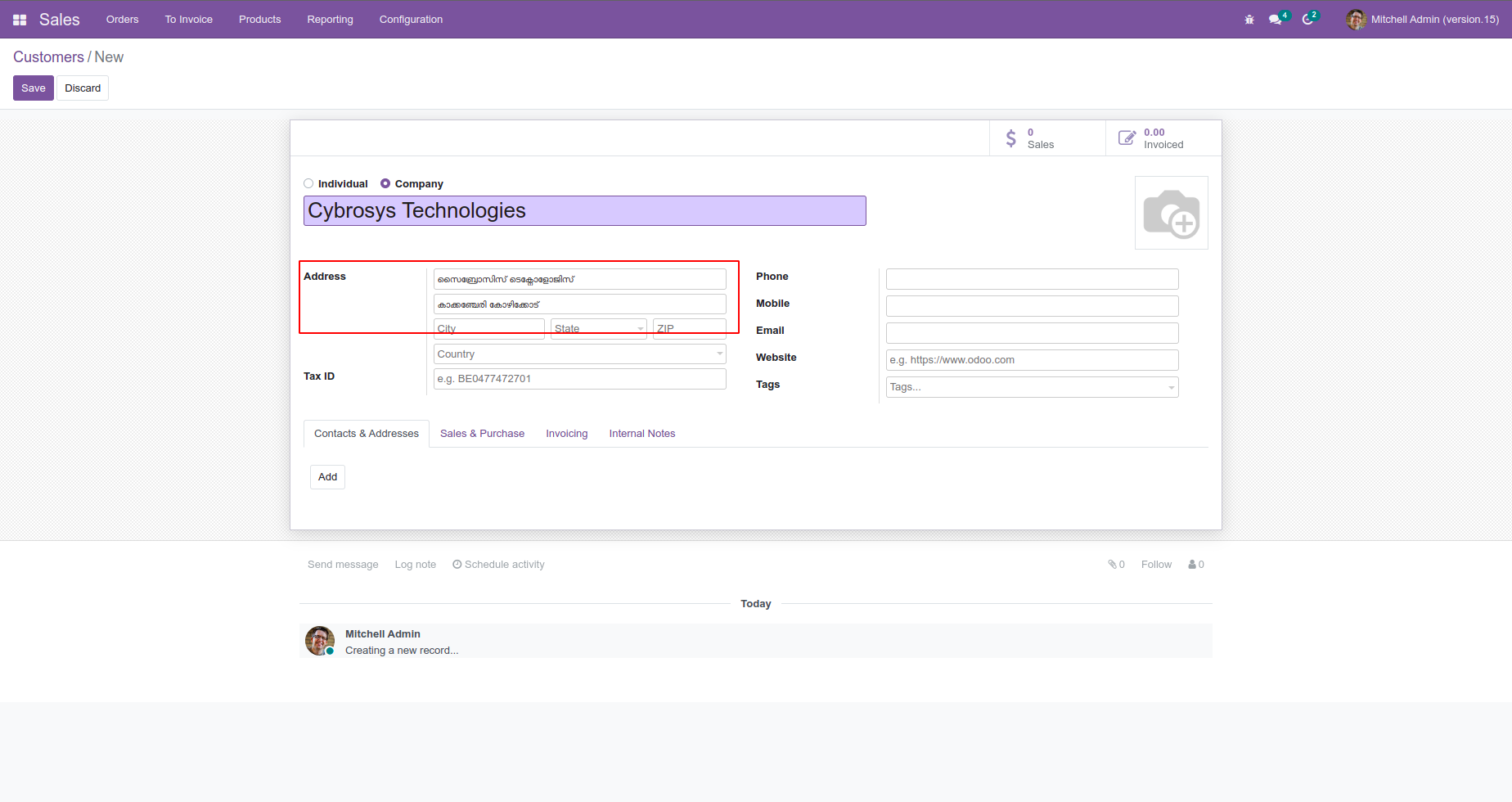Click the followers person icon
The height and width of the screenshot is (802, 1512).
tap(1192, 565)
